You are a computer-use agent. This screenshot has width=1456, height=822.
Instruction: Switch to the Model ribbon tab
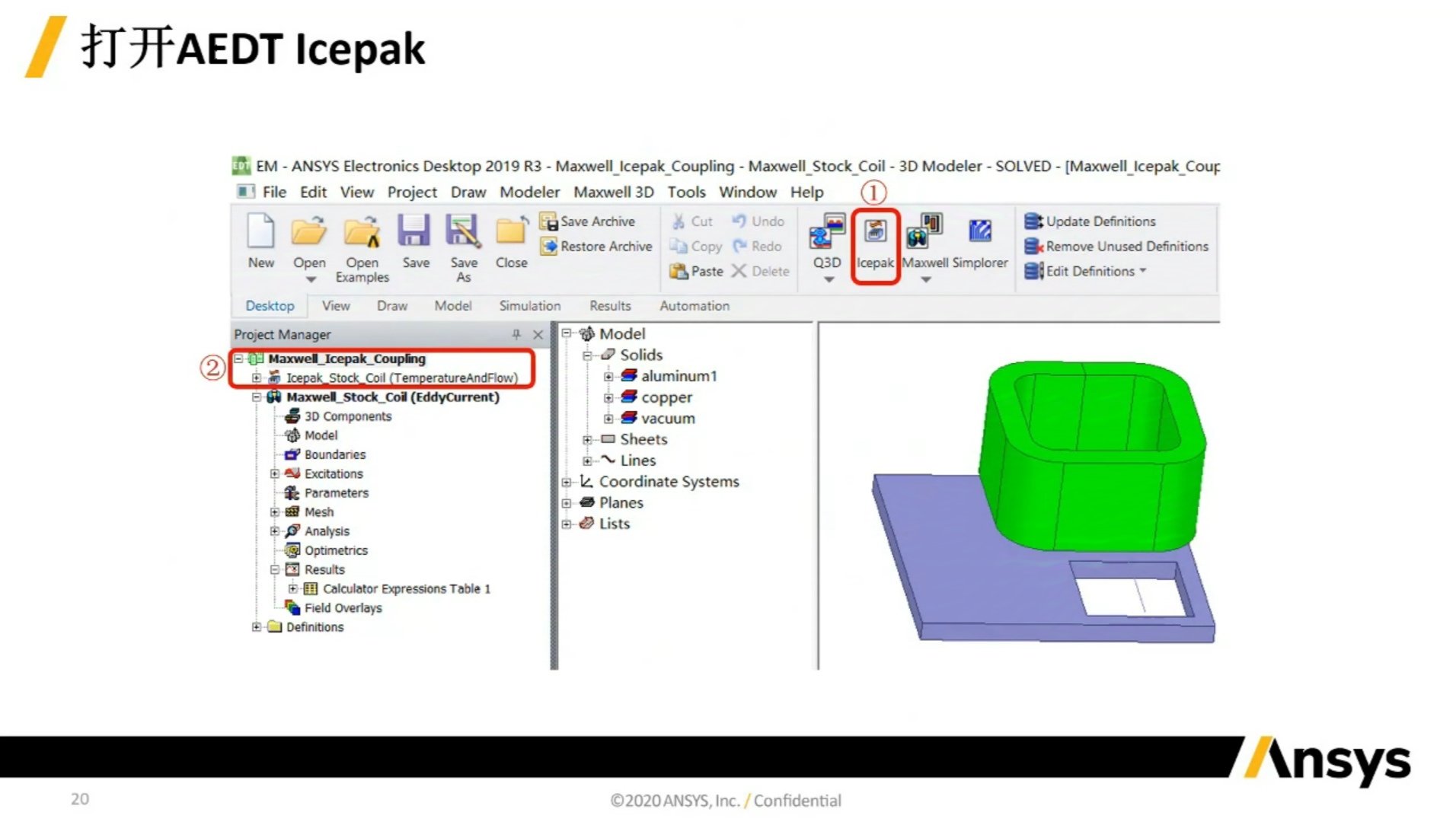[x=453, y=306]
